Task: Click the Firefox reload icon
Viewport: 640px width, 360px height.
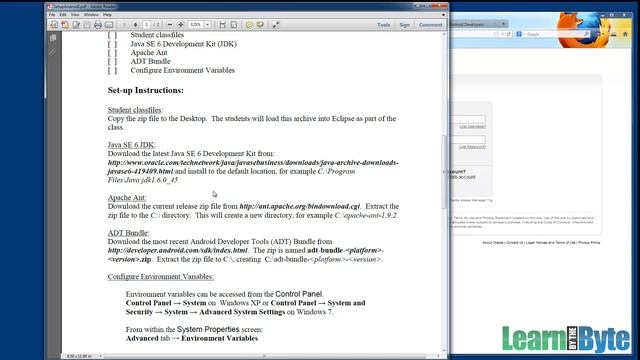Action: click(x=509, y=34)
